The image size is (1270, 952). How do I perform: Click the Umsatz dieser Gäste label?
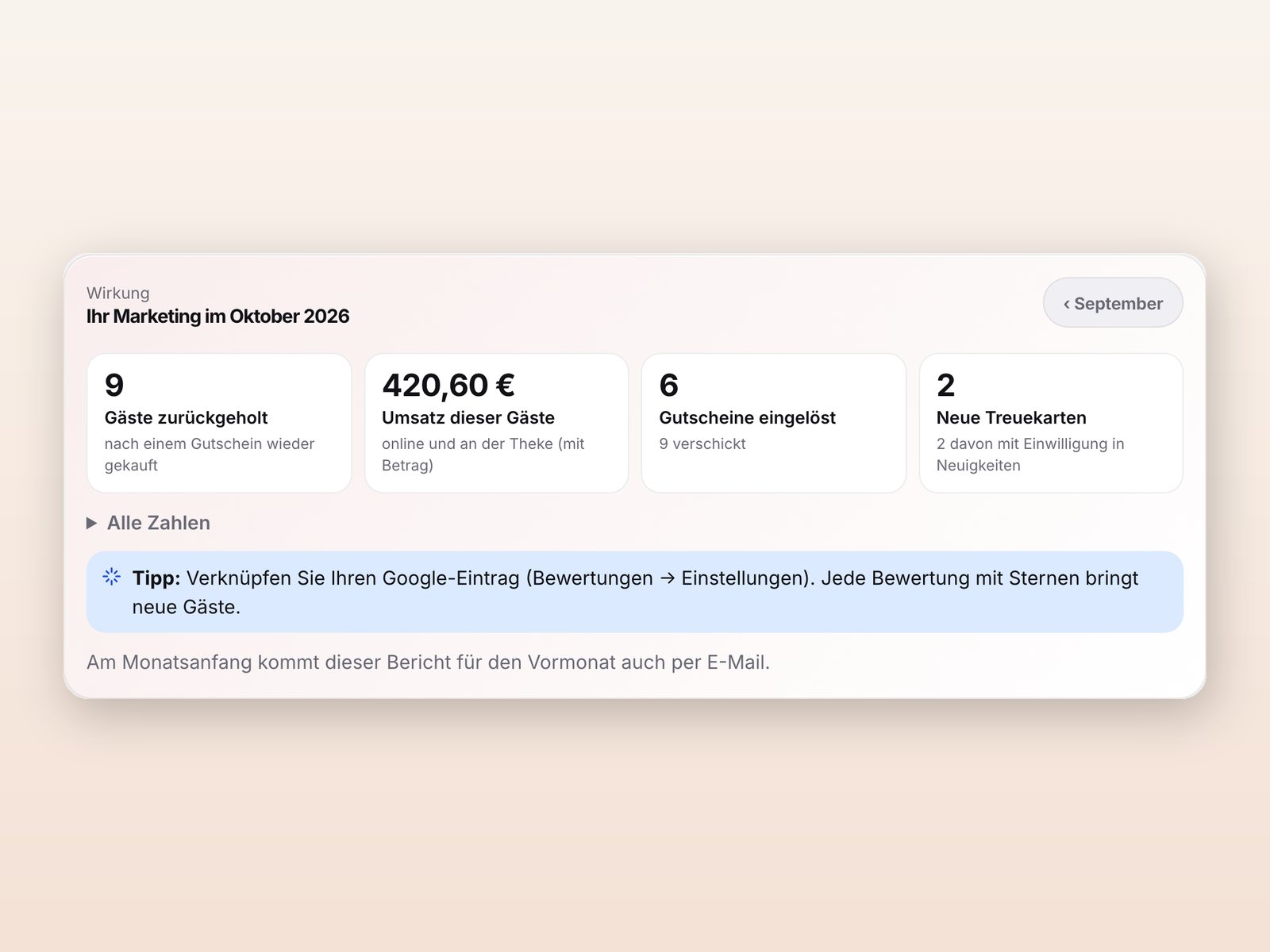(468, 417)
